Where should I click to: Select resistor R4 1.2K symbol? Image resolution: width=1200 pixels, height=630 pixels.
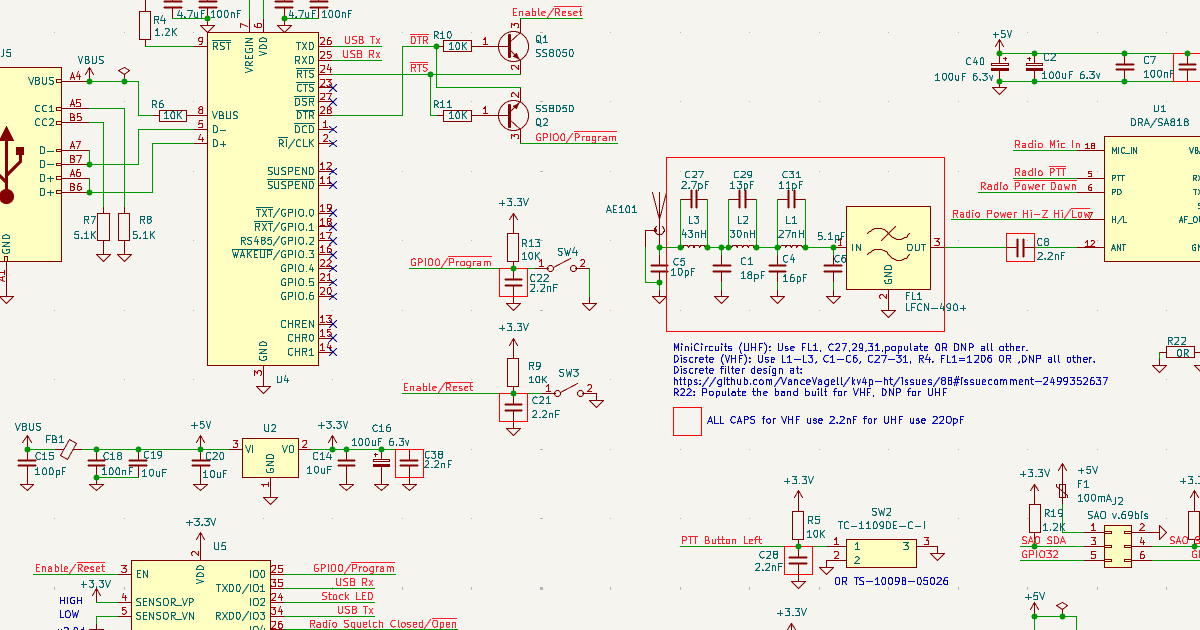146,25
